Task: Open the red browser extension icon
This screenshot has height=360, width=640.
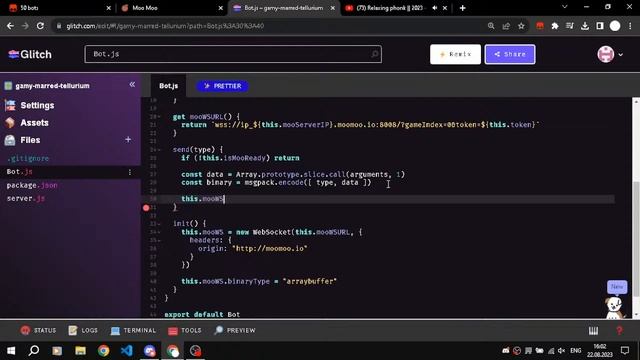Action: click(540, 26)
